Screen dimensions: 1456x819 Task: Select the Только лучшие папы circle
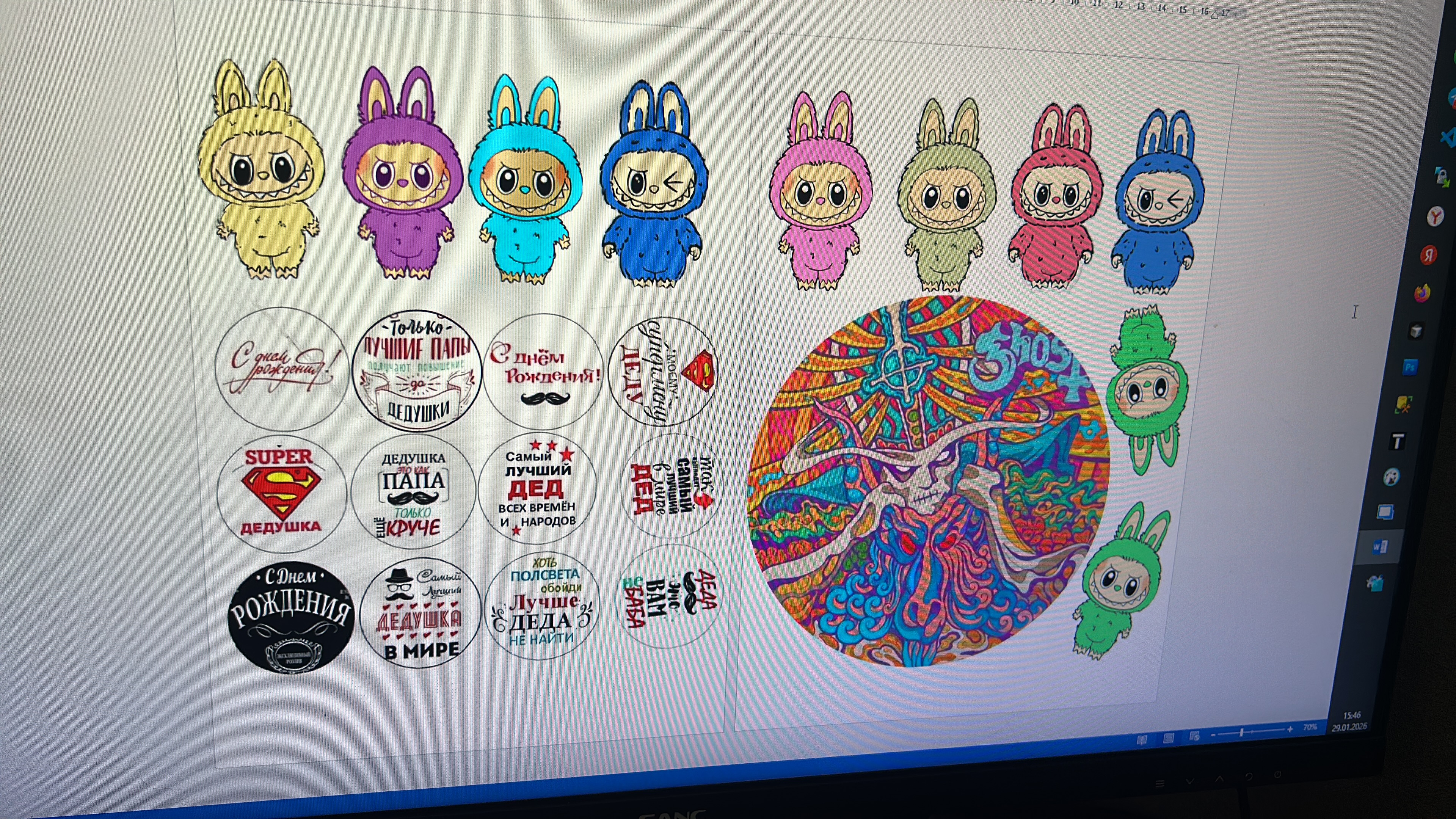click(418, 370)
